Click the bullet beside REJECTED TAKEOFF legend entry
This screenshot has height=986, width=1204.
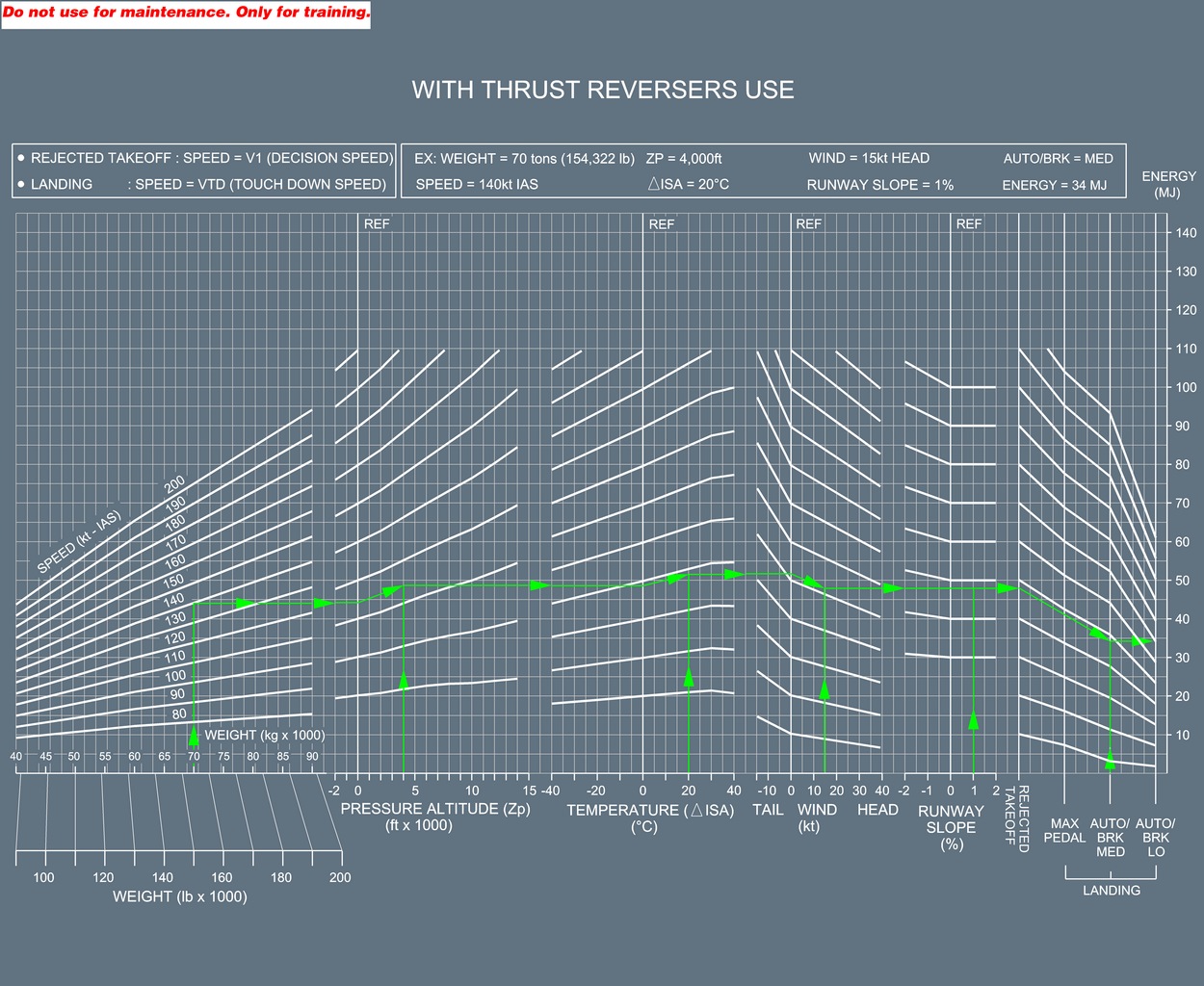[20, 158]
